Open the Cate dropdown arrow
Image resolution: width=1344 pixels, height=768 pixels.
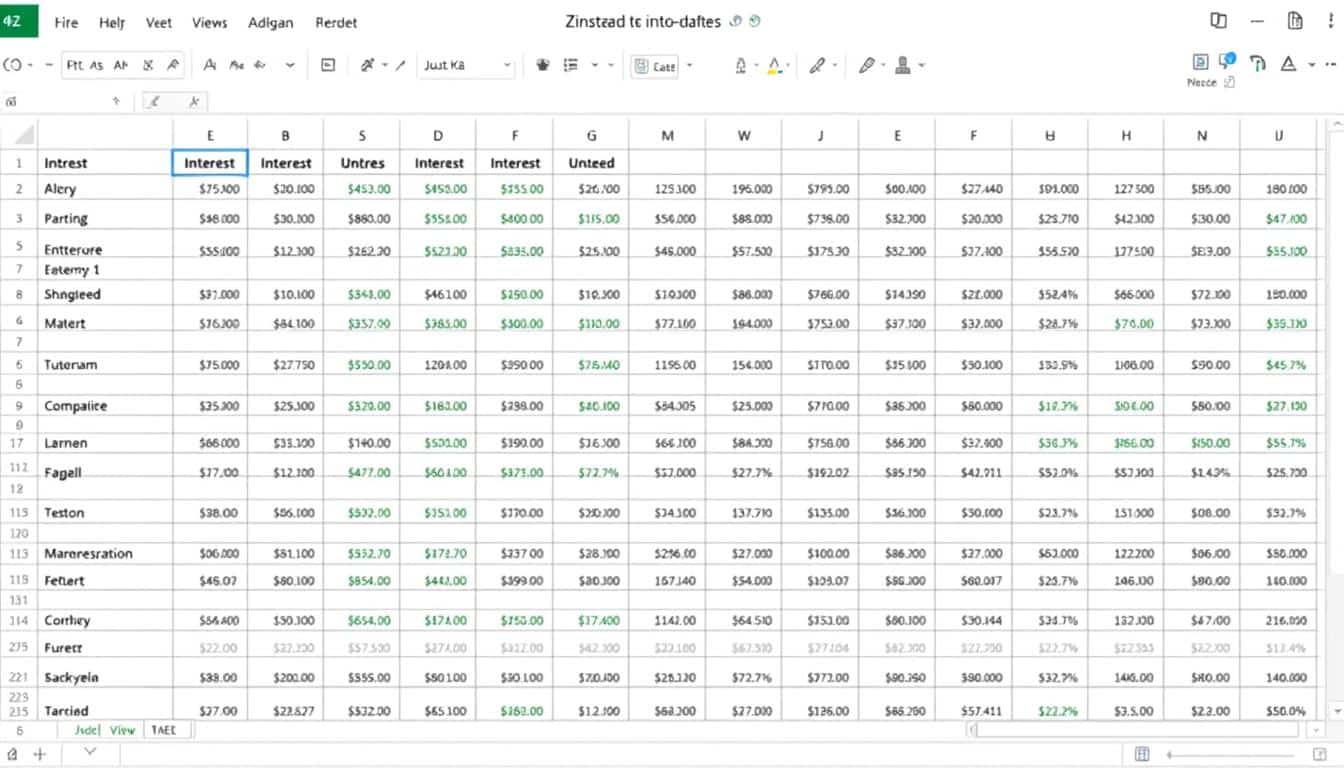tap(689, 65)
